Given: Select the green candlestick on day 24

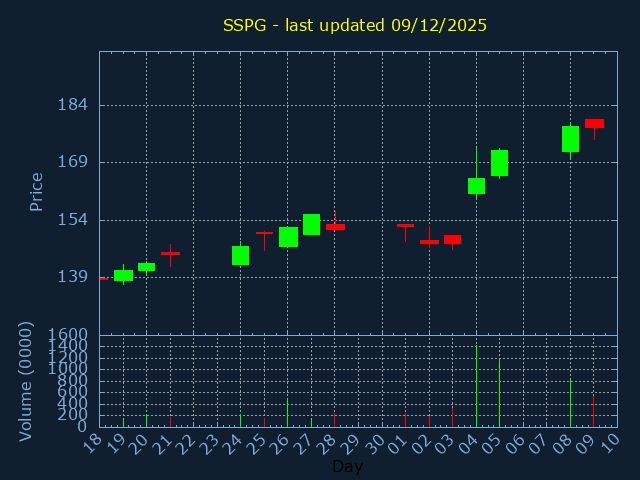Looking at the screenshot, I should pos(240,255).
